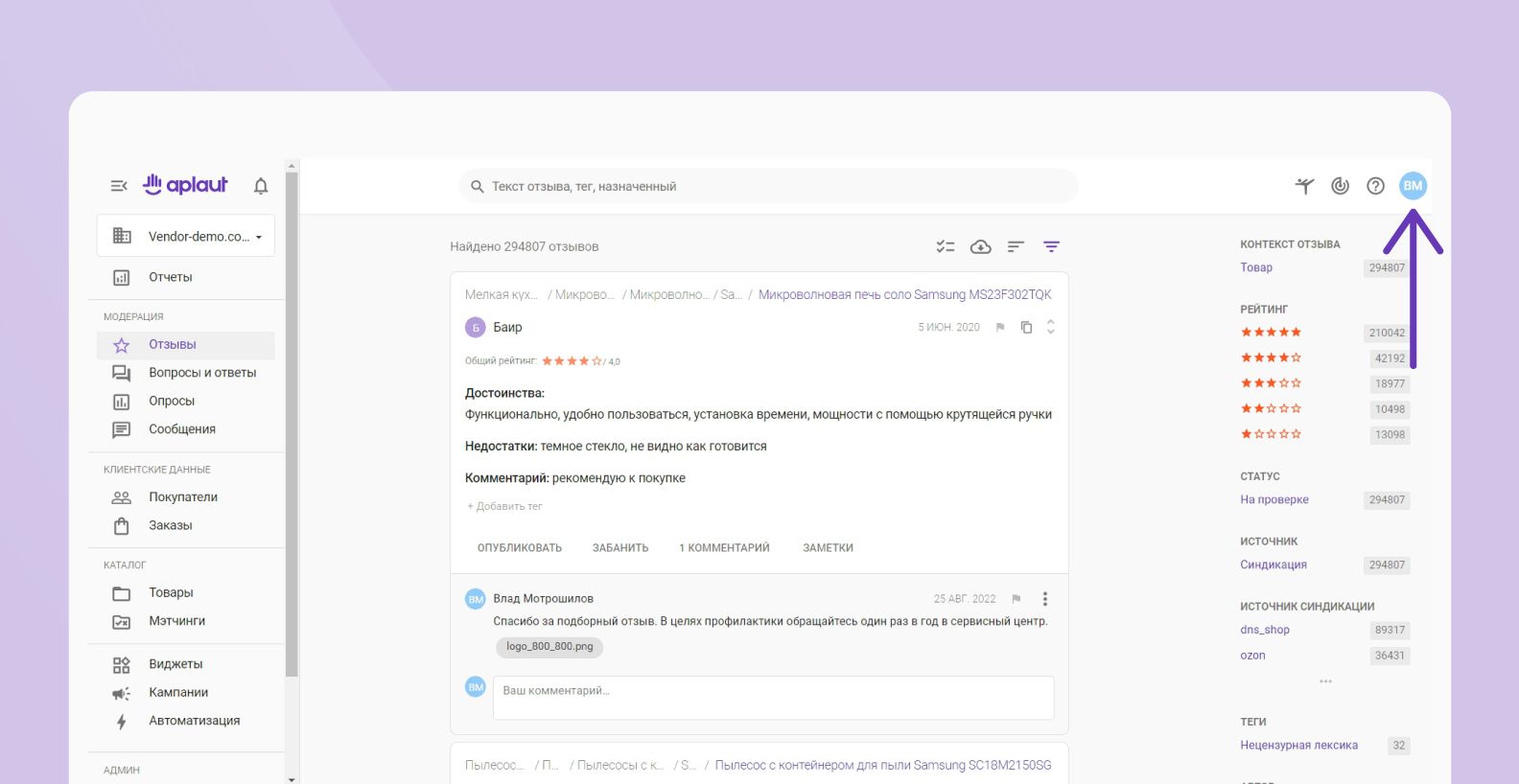Filter by five-star rating
Image resolution: width=1519 pixels, height=784 pixels.
click(x=1271, y=333)
